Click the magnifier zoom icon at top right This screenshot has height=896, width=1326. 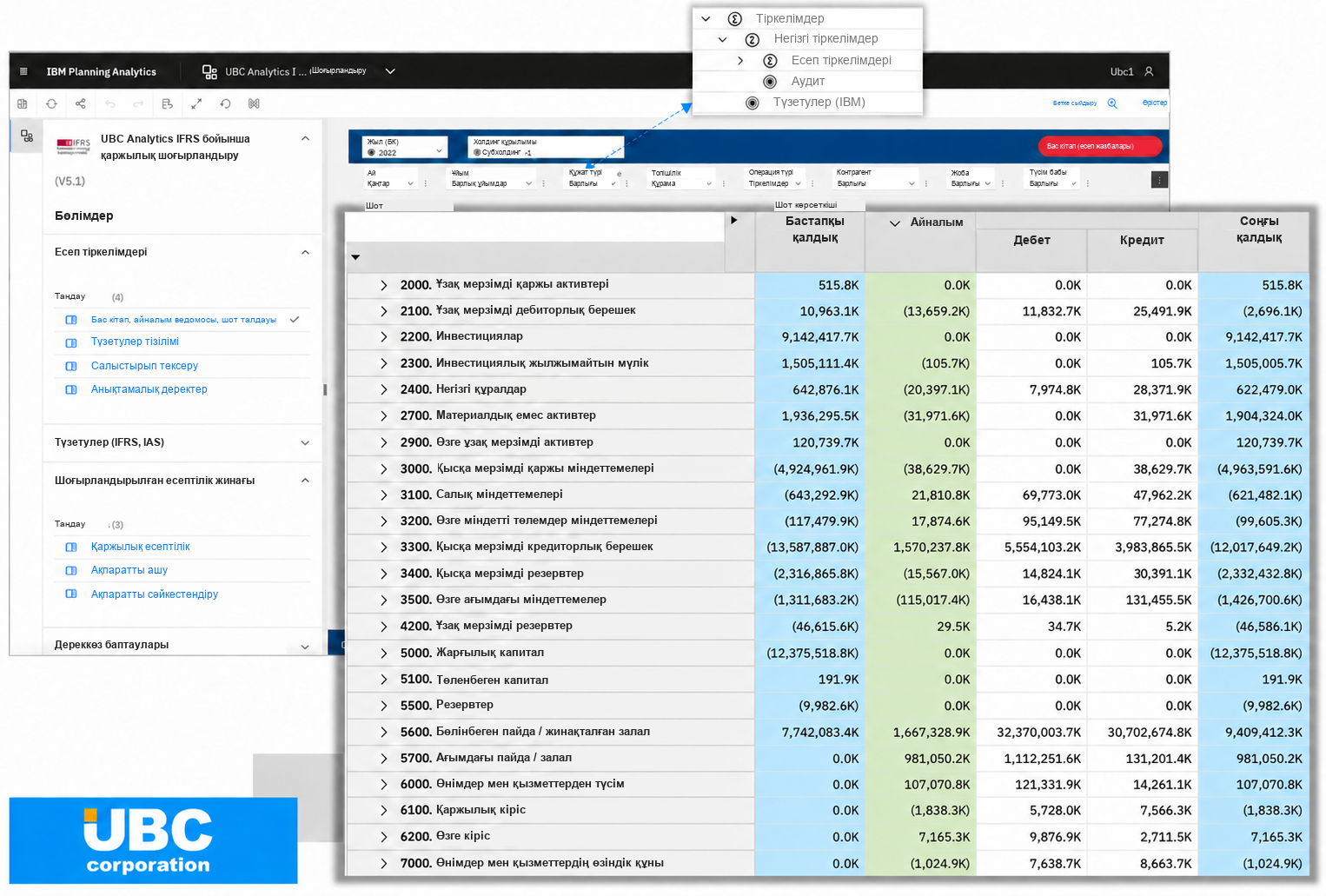pyautogui.click(x=1112, y=103)
